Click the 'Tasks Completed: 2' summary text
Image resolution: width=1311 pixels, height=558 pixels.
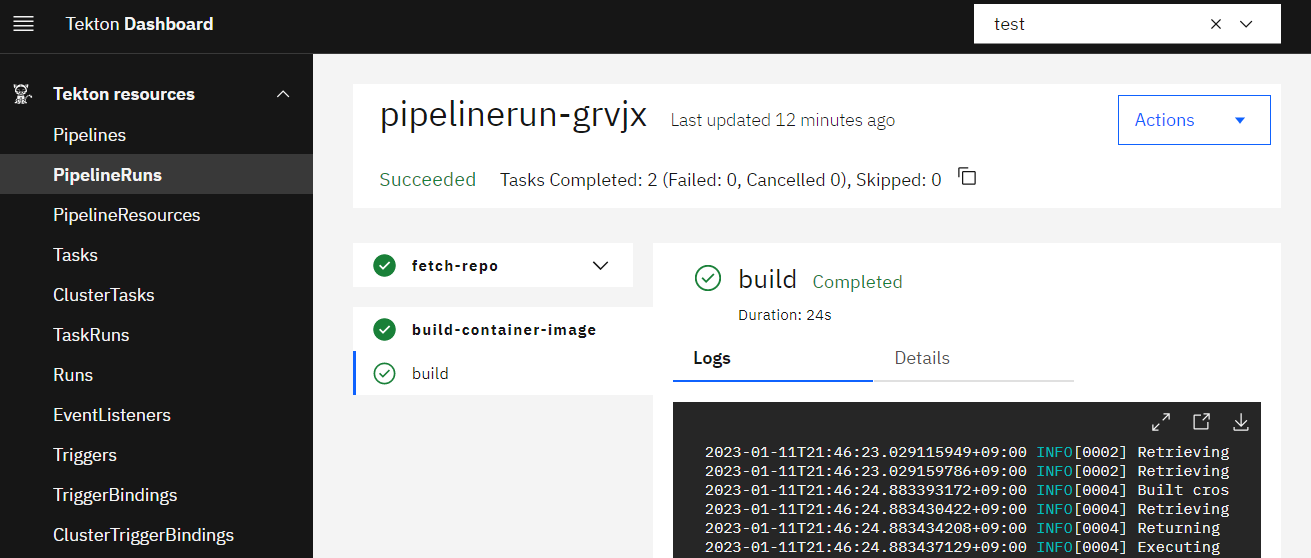coord(720,180)
